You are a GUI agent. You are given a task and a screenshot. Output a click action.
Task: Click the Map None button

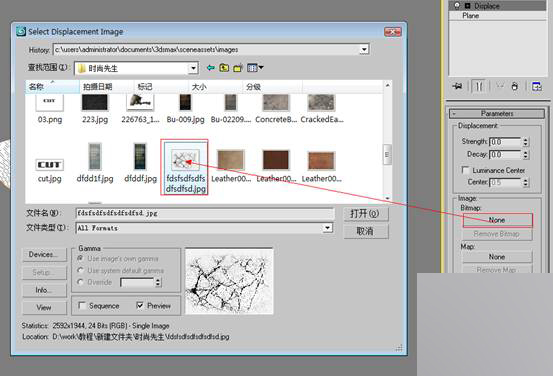[497, 257]
